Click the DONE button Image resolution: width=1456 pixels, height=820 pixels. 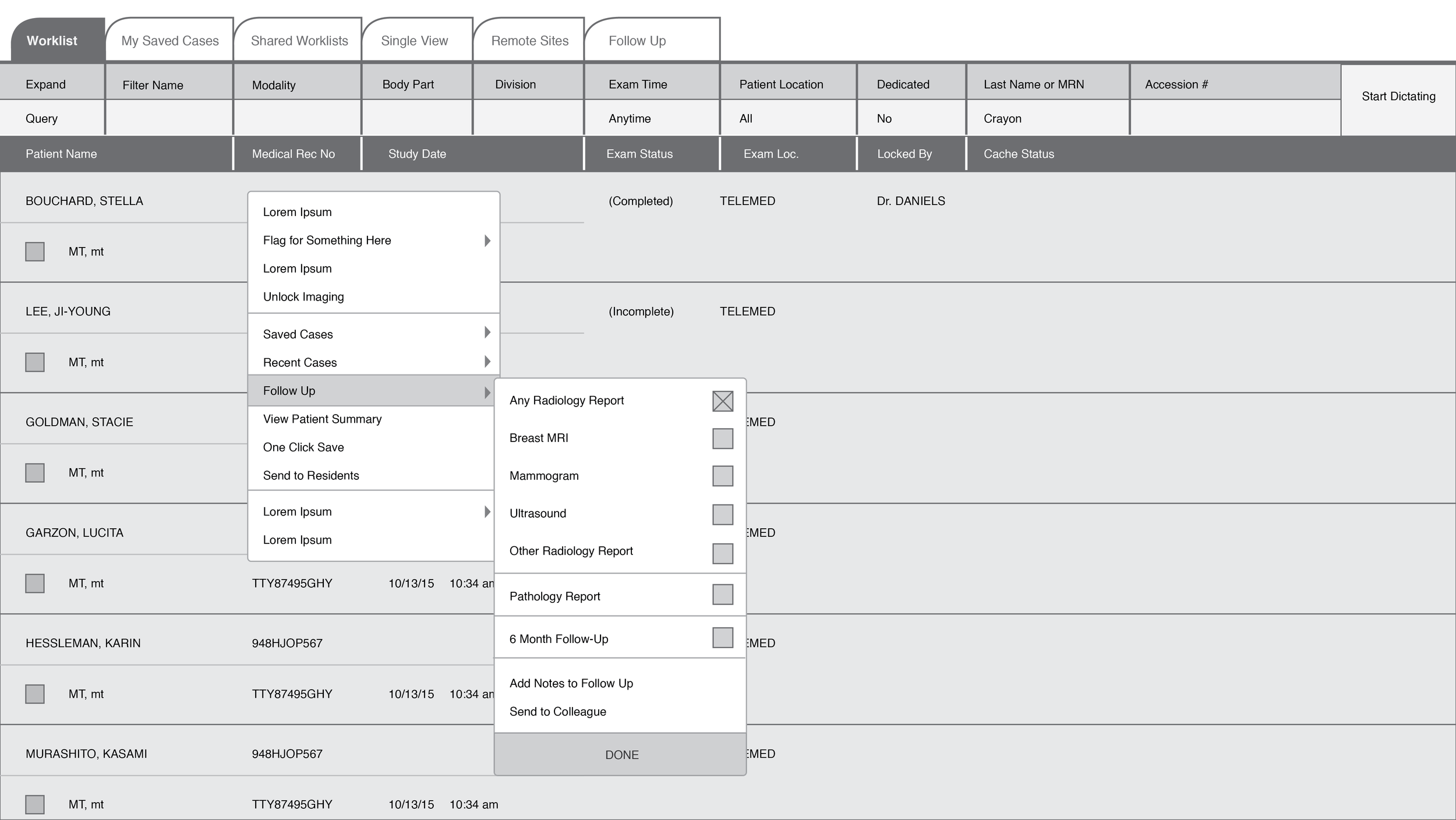[620, 754]
